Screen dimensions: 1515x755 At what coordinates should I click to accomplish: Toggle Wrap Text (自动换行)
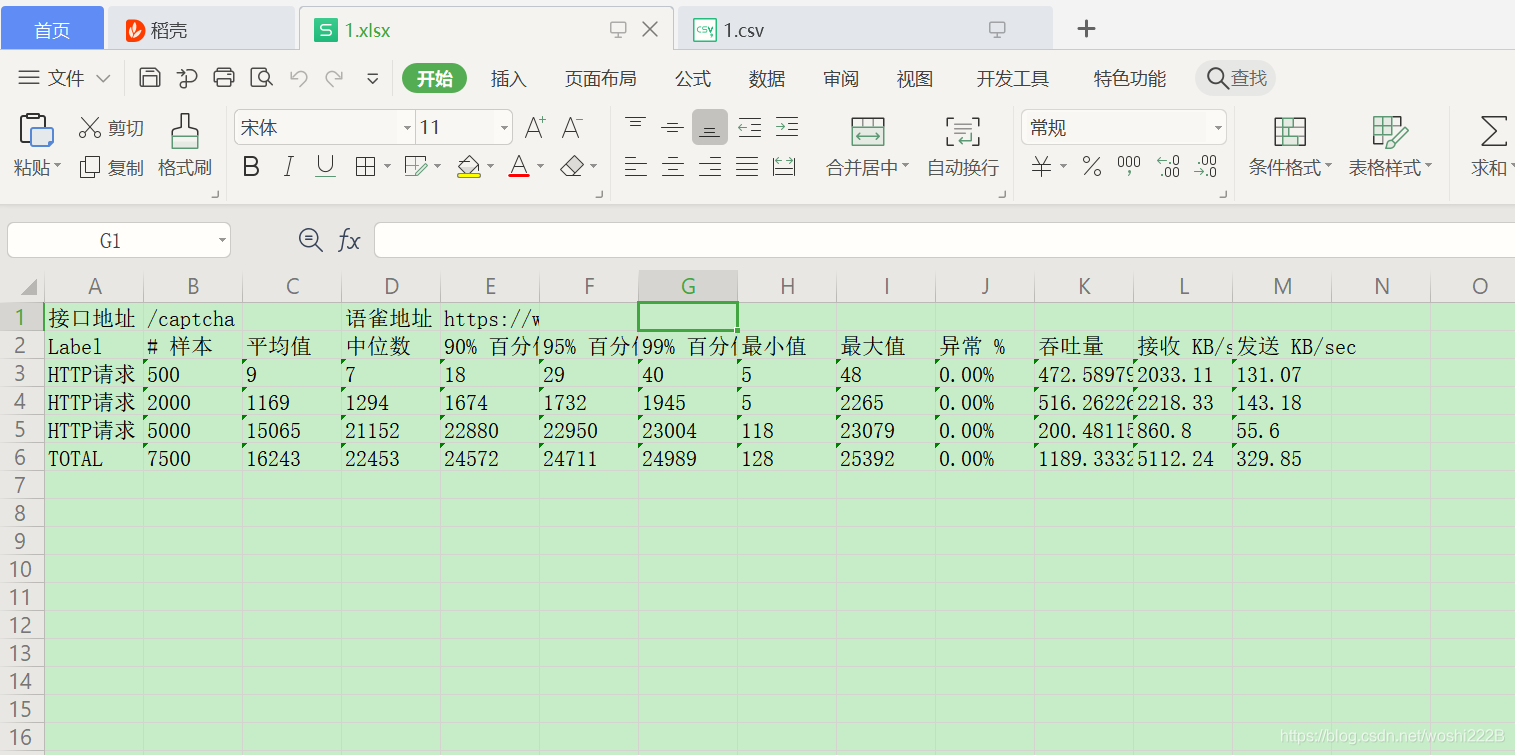pyautogui.click(x=962, y=146)
